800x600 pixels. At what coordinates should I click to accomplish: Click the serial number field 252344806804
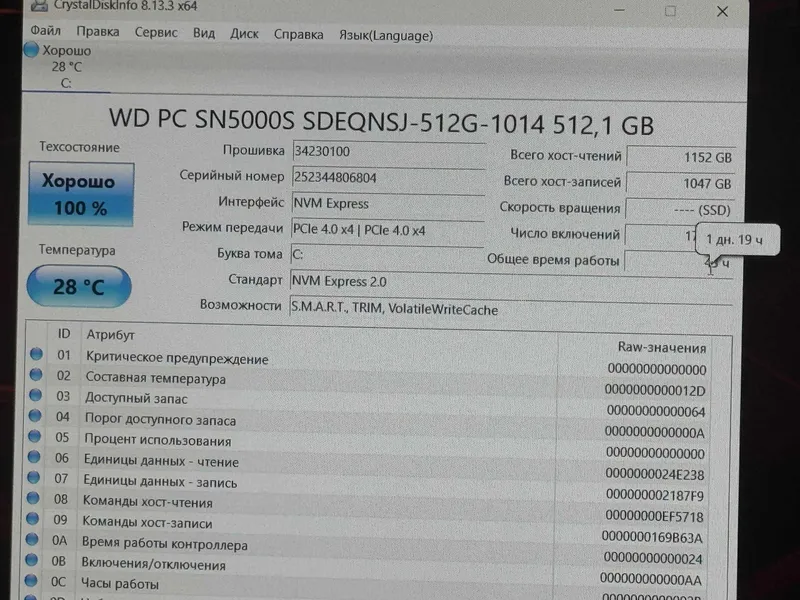(388, 178)
